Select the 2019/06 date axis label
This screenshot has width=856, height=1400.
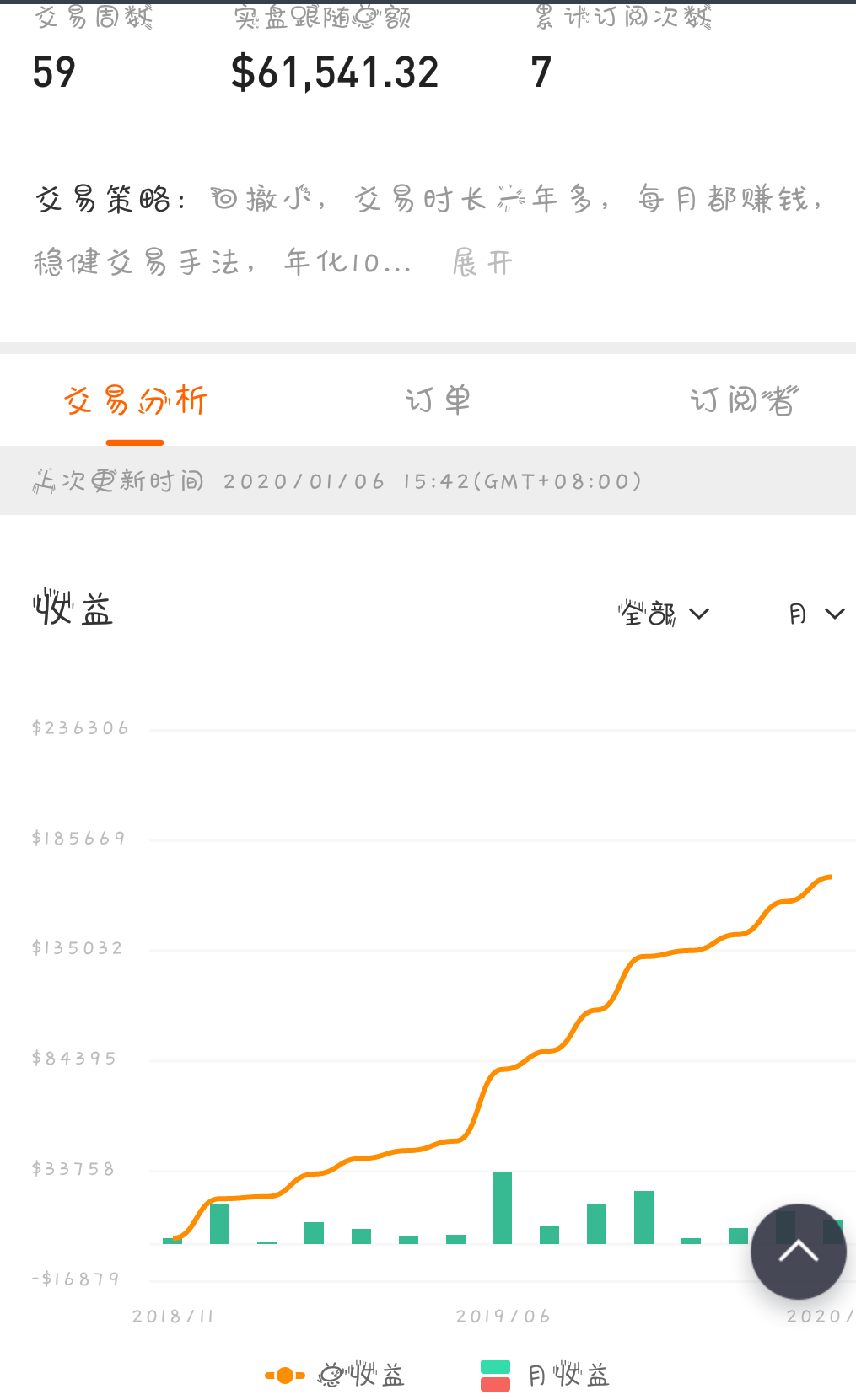tap(503, 1317)
